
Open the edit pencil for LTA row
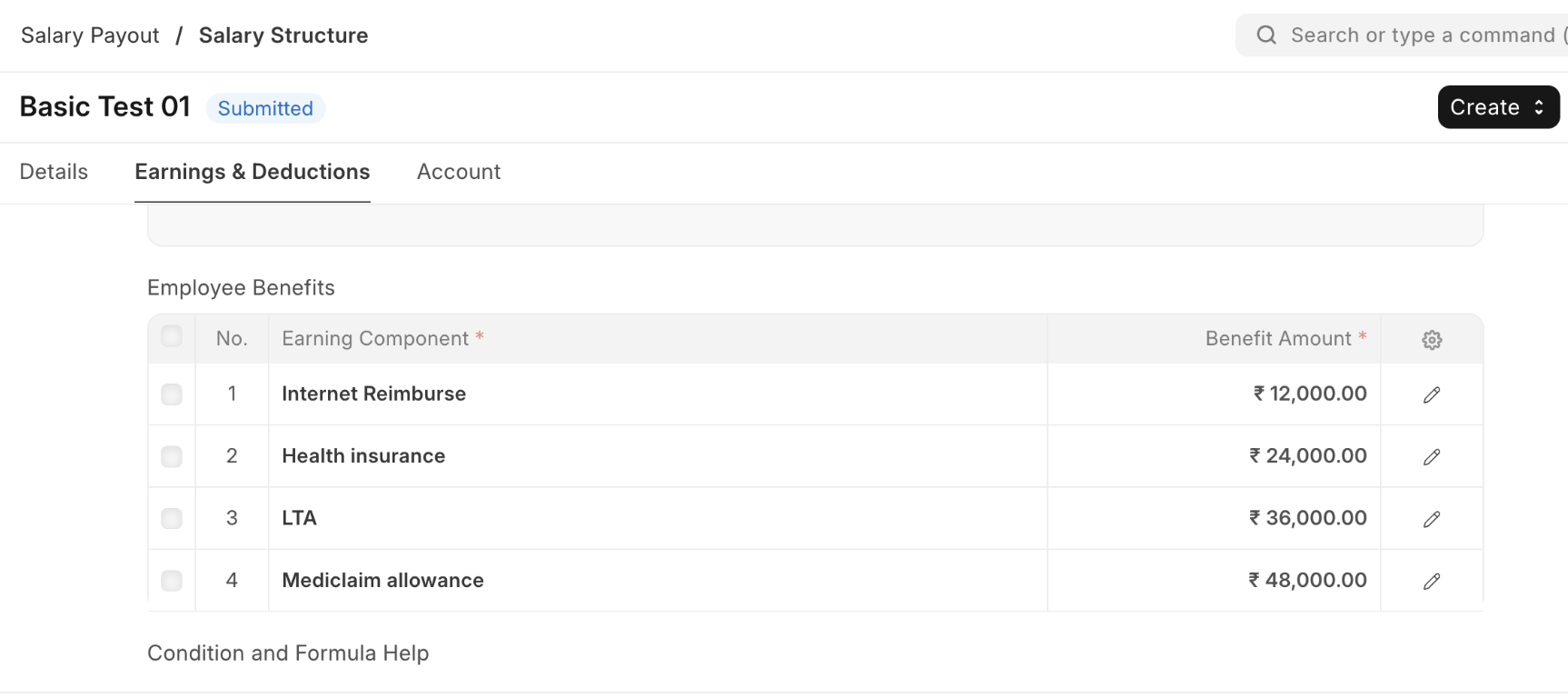(x=1432, y=519)
